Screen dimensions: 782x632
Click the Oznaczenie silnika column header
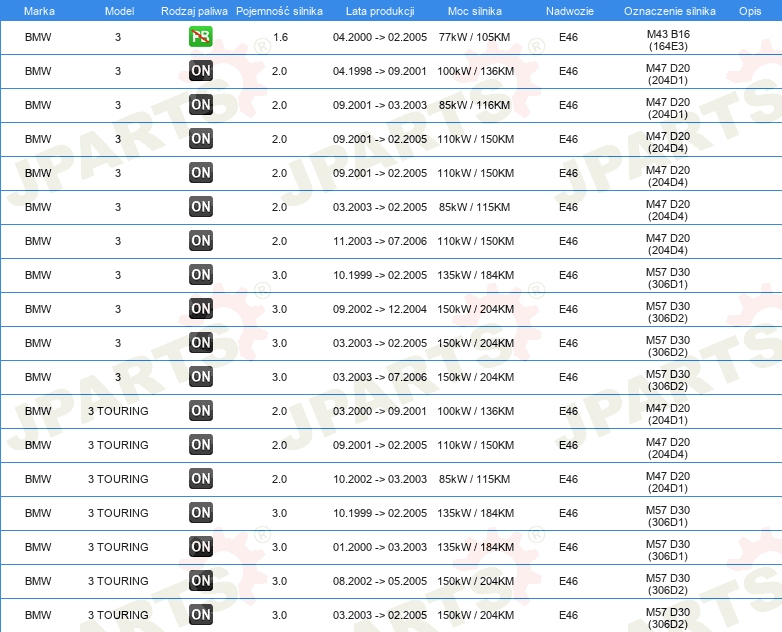(669, 11)
